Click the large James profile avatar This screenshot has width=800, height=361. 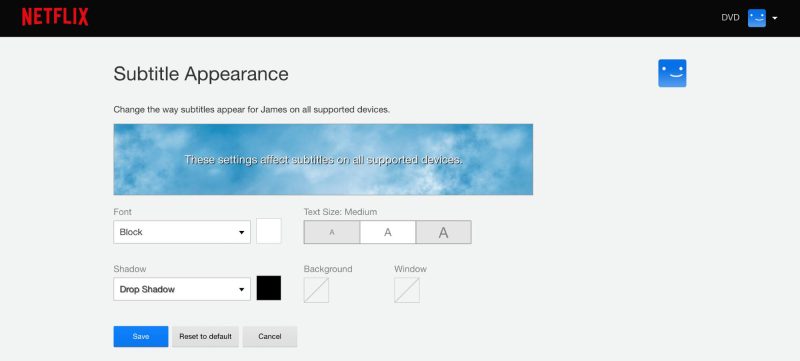(672, 73)
